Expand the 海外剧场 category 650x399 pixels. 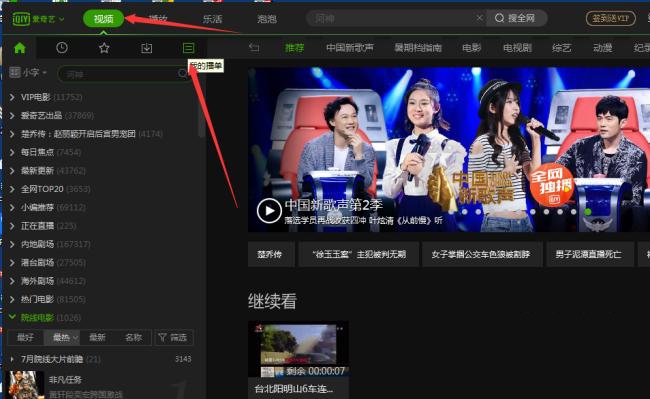coord(12,281)
